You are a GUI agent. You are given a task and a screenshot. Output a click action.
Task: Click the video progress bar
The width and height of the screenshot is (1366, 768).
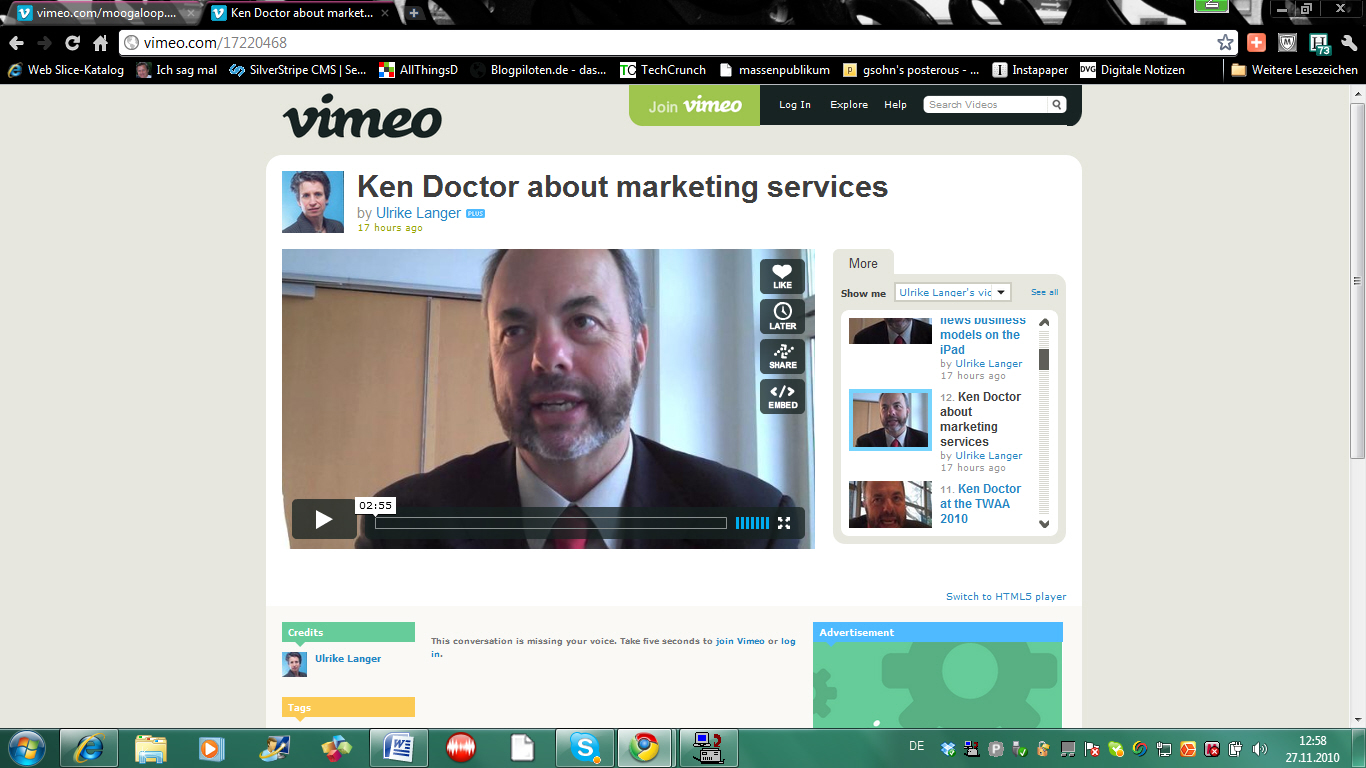click(550, 523)
